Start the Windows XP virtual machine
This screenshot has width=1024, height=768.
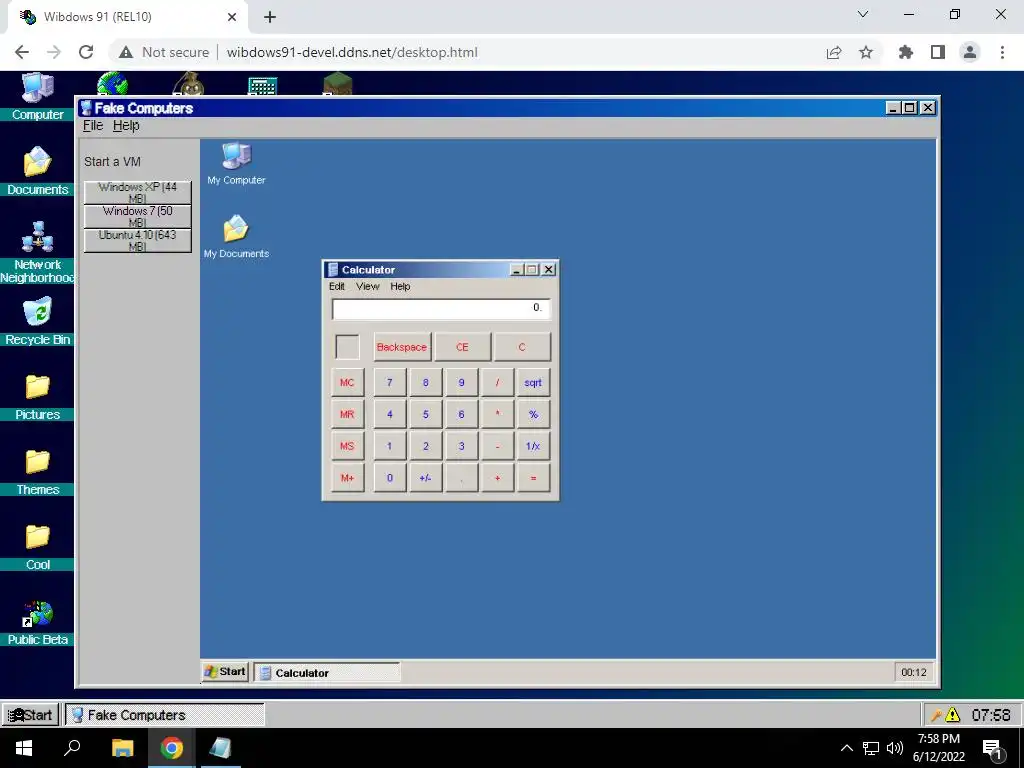click(138, 193)
